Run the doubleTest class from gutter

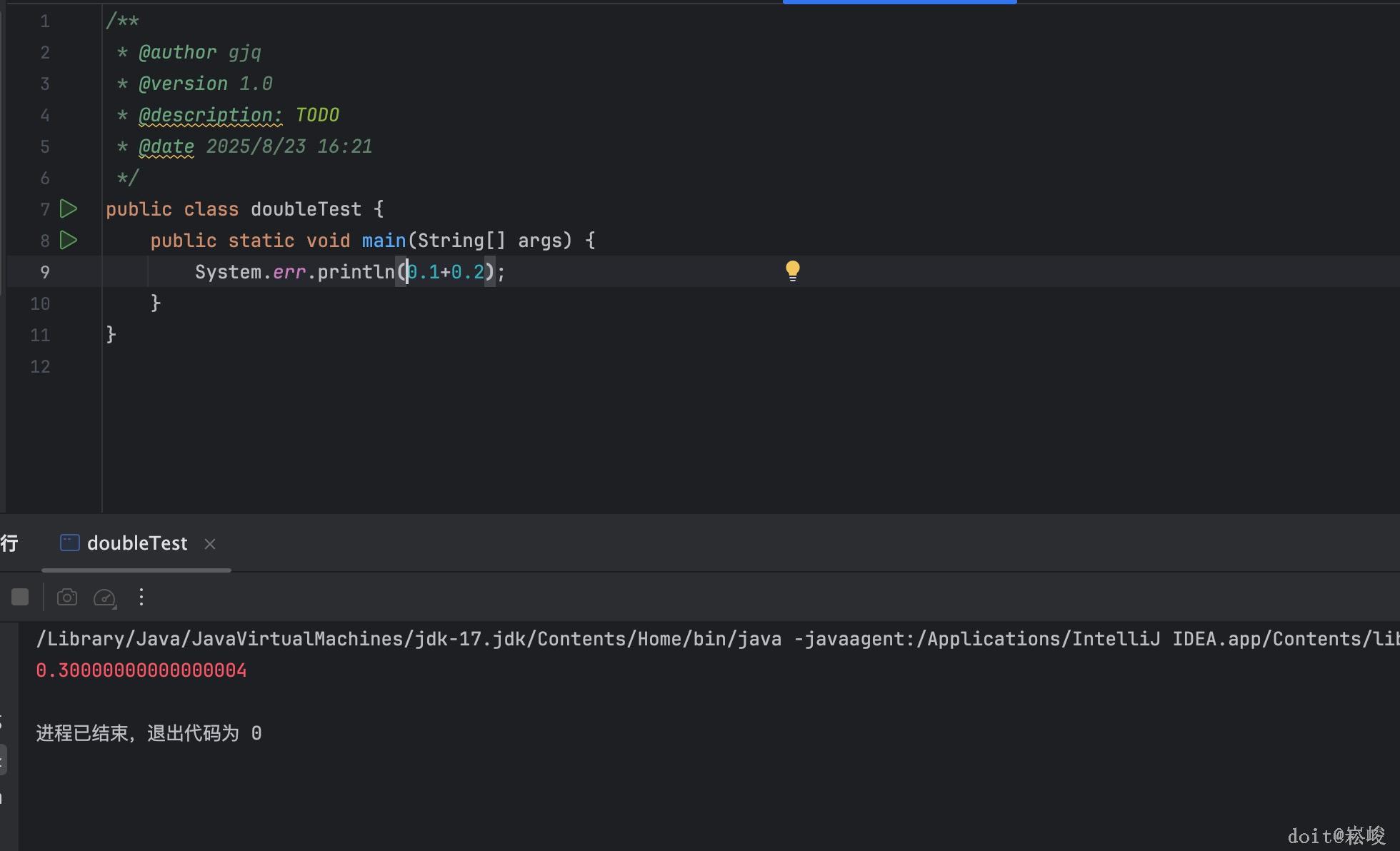69,209
